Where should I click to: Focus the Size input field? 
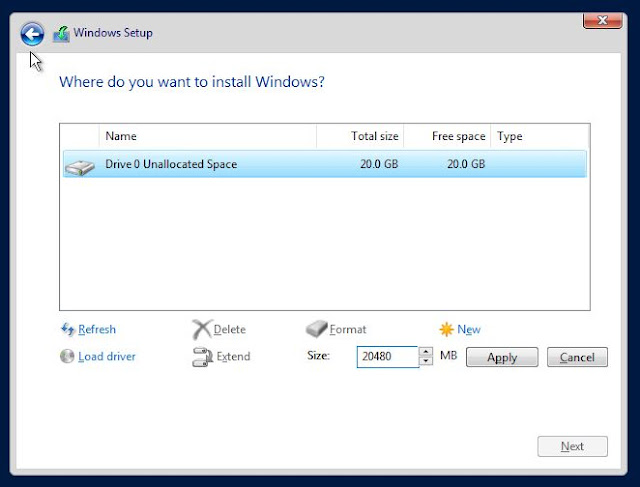pos(387,357)
